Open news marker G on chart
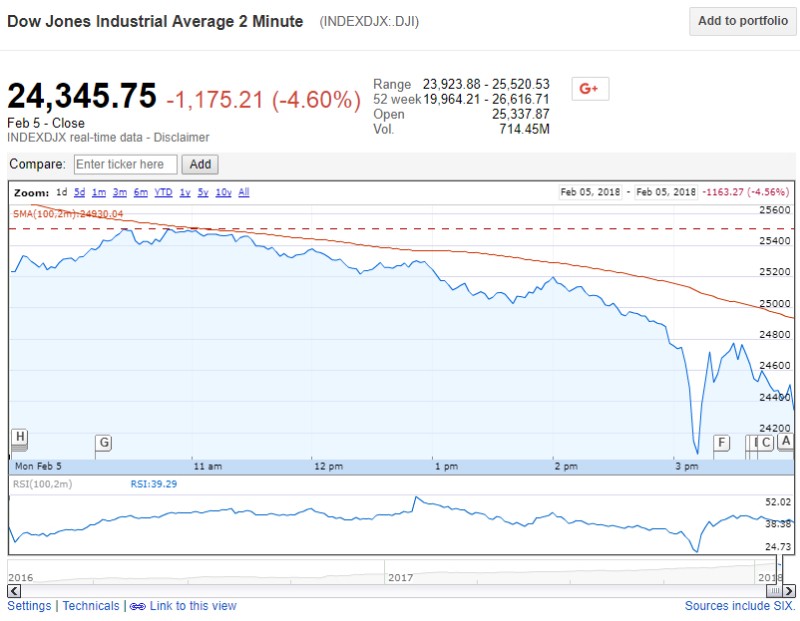800x621 pixels. [x=104, y=442]
